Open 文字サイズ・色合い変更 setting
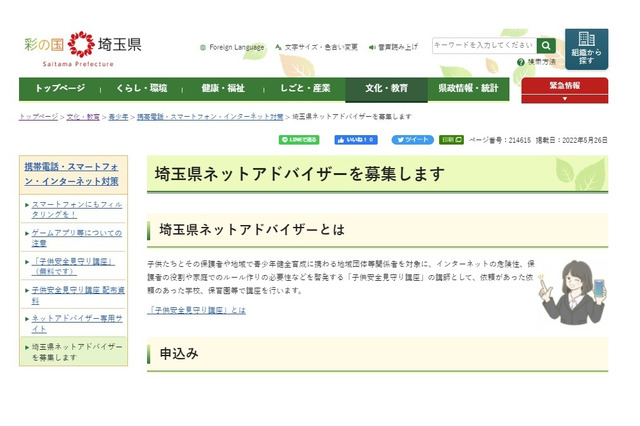The width and height of the screenshot is (640, 426). click(x=316, y=47)
